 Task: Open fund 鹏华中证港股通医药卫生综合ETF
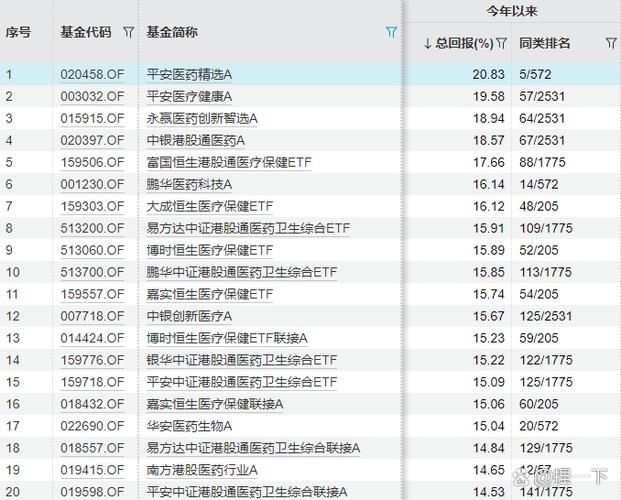tap(242, 273)
